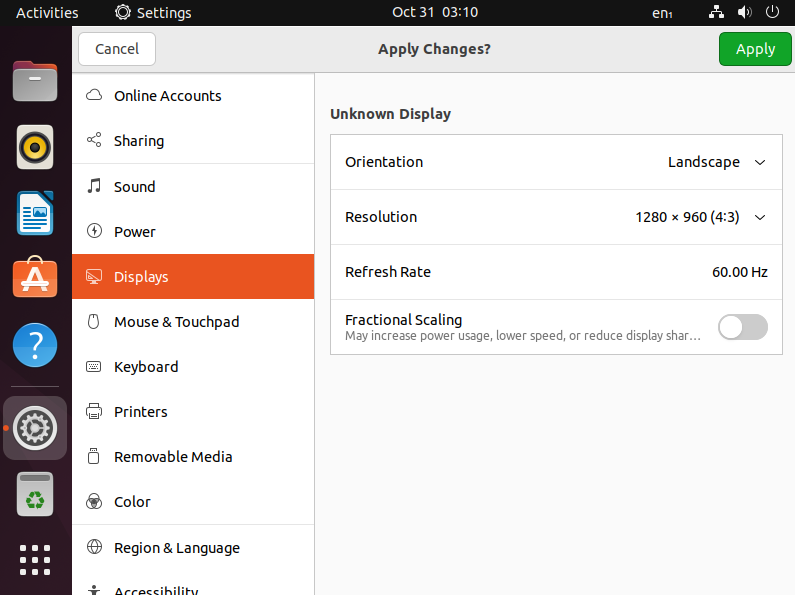The image size is (795, 595).
Task: Click the Sound music note icon
Action: tap(94, 186)
